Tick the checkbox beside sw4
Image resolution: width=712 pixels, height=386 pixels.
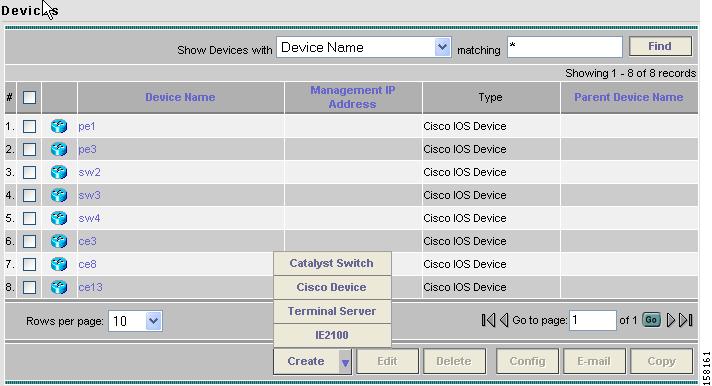tap(29, 218)
